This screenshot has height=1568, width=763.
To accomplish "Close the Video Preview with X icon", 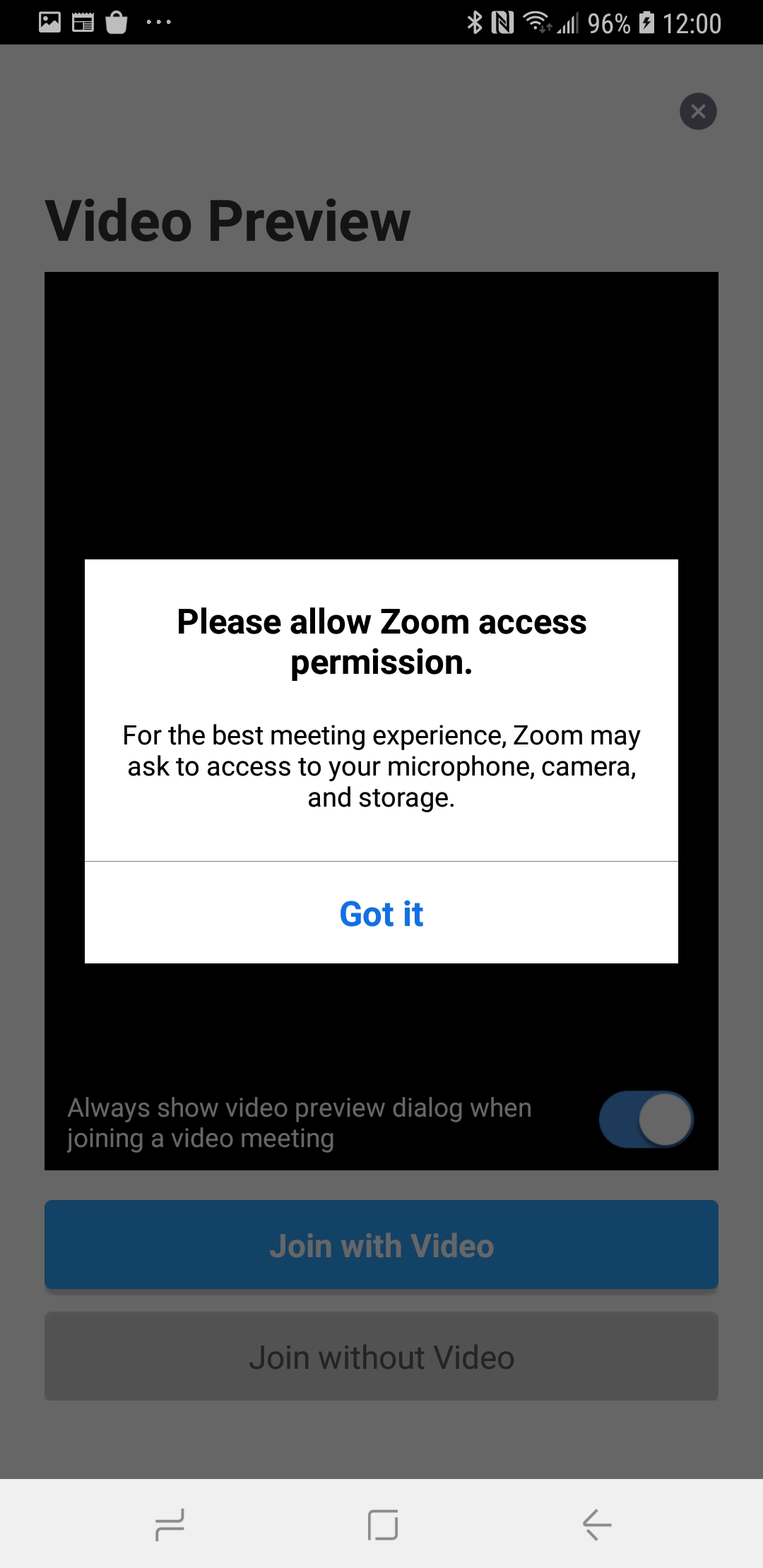I will (x=698, y=112).
